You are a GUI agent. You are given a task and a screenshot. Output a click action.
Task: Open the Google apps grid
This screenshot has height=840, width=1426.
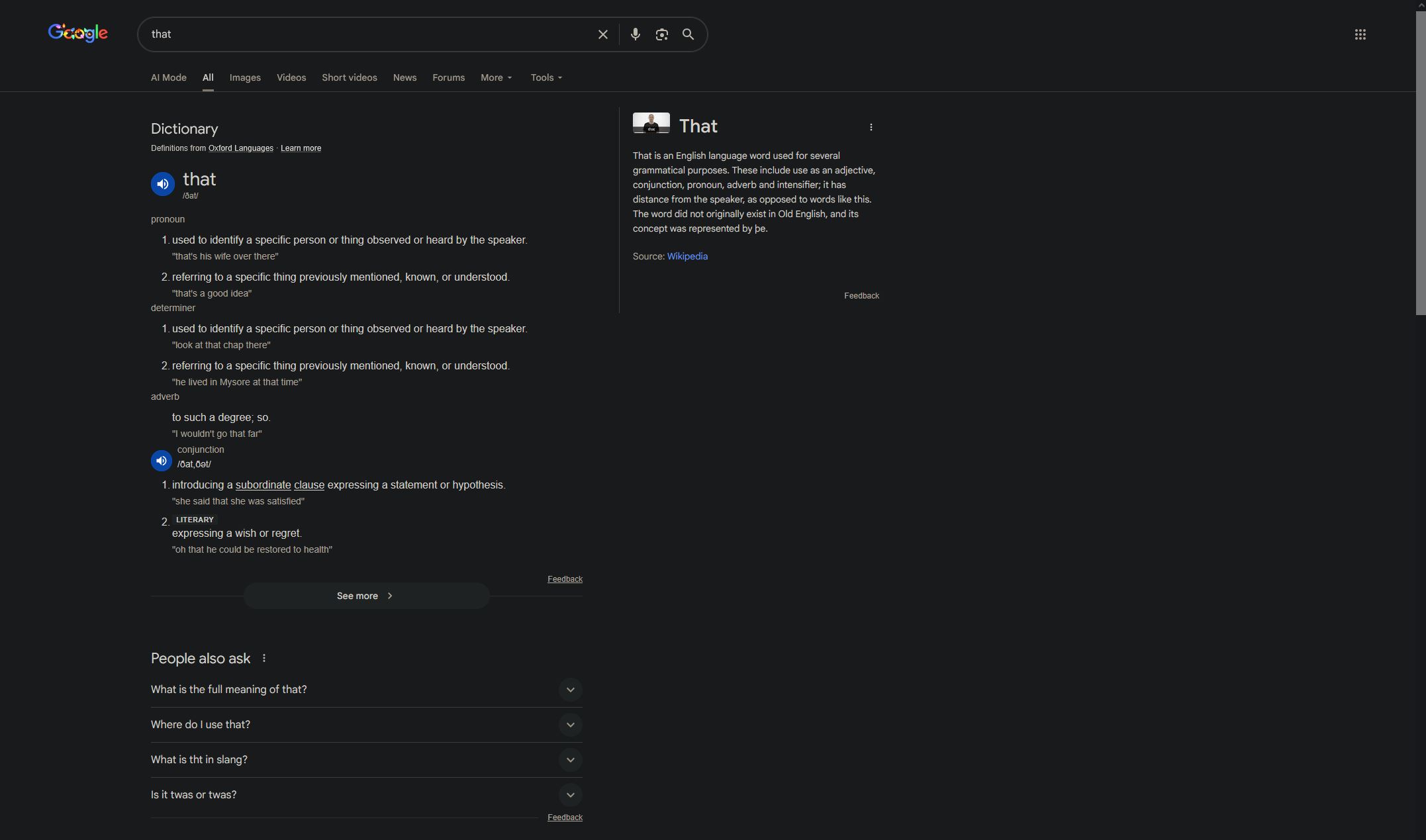1360,34
